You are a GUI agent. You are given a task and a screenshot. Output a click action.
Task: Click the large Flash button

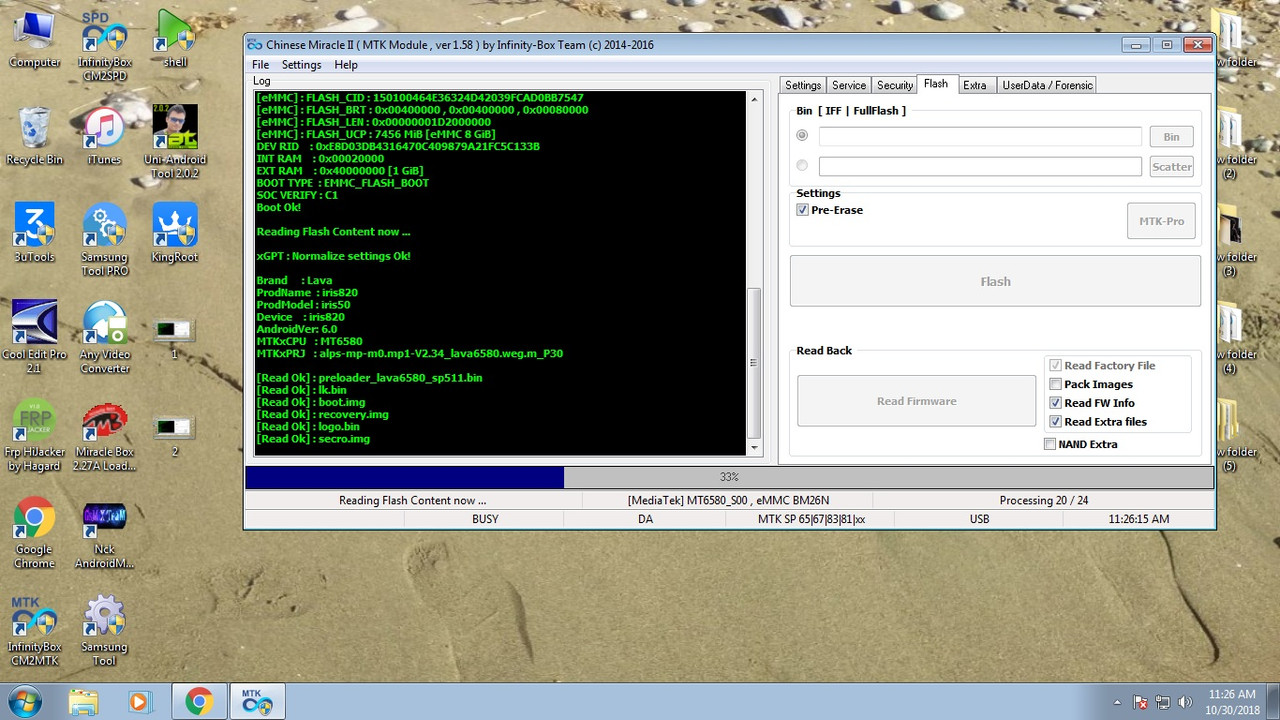point(995,281)
